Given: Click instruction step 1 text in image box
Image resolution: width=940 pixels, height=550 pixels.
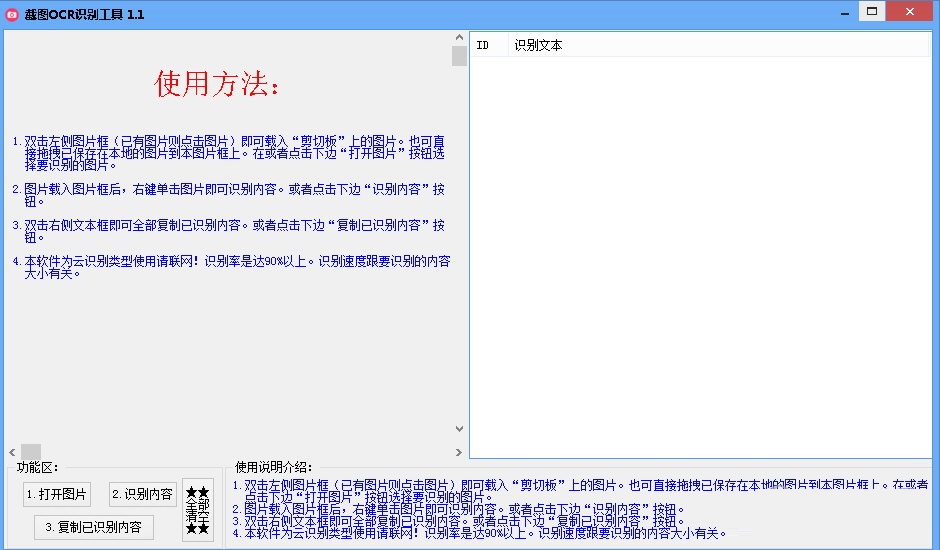Looking at the screenshot, I should tap(228, 153).
